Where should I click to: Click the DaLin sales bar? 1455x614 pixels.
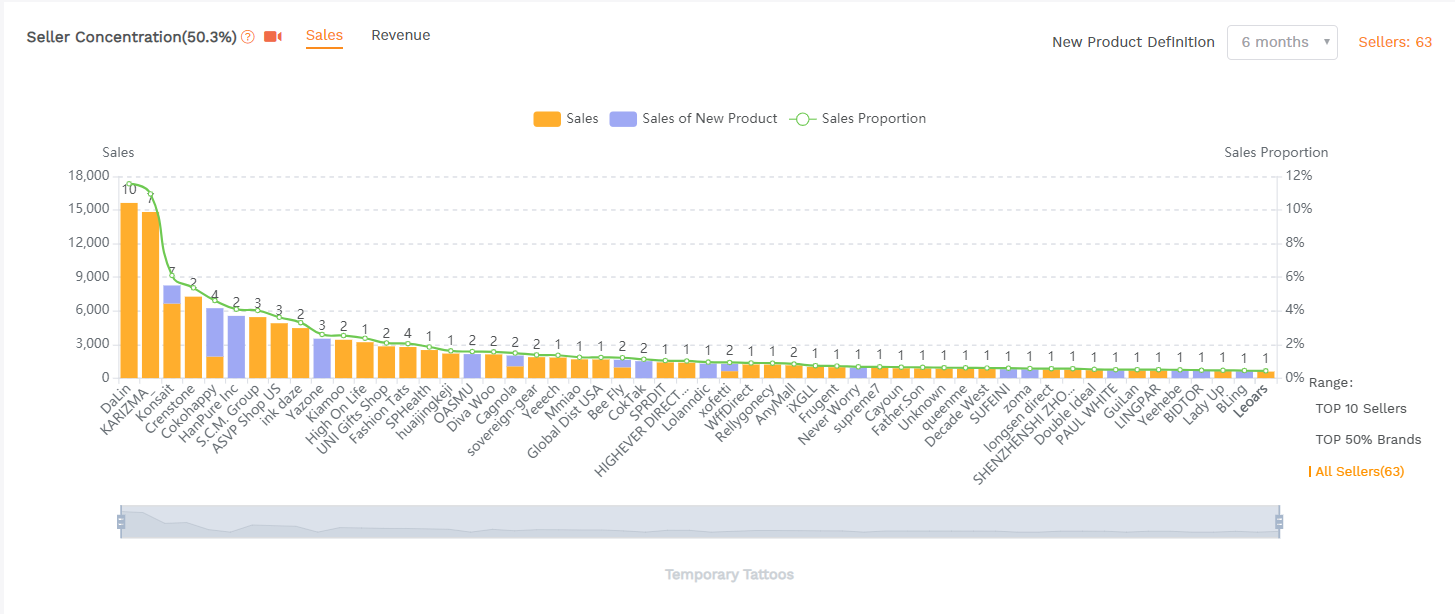pos(129,290)
